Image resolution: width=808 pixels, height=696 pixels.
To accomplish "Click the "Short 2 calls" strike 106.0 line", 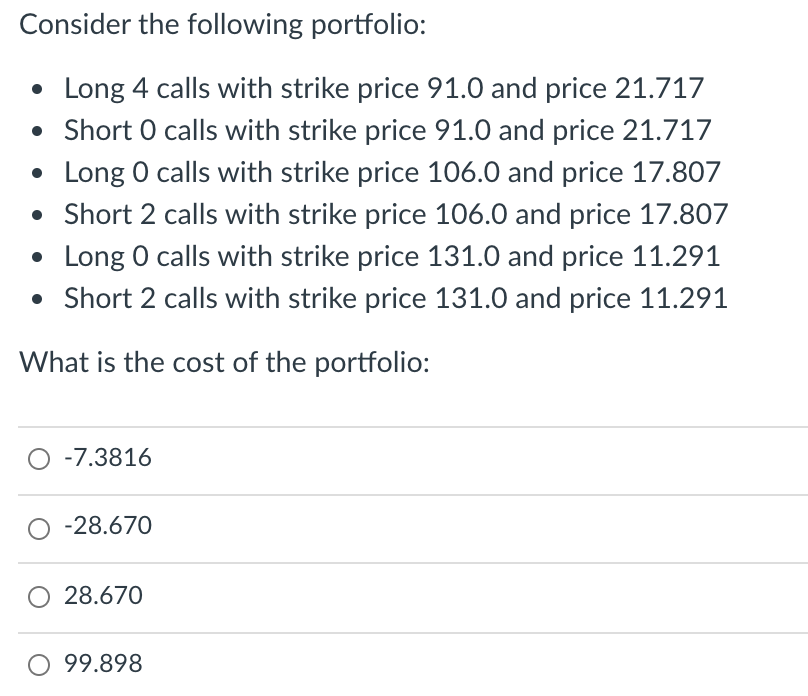I will point(396,214).
